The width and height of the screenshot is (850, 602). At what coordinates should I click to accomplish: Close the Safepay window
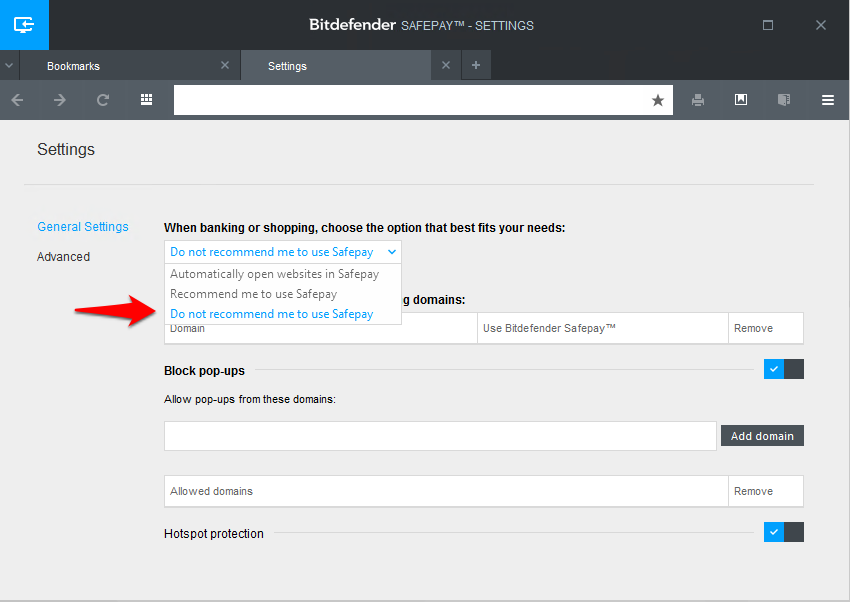coord(821,25)
